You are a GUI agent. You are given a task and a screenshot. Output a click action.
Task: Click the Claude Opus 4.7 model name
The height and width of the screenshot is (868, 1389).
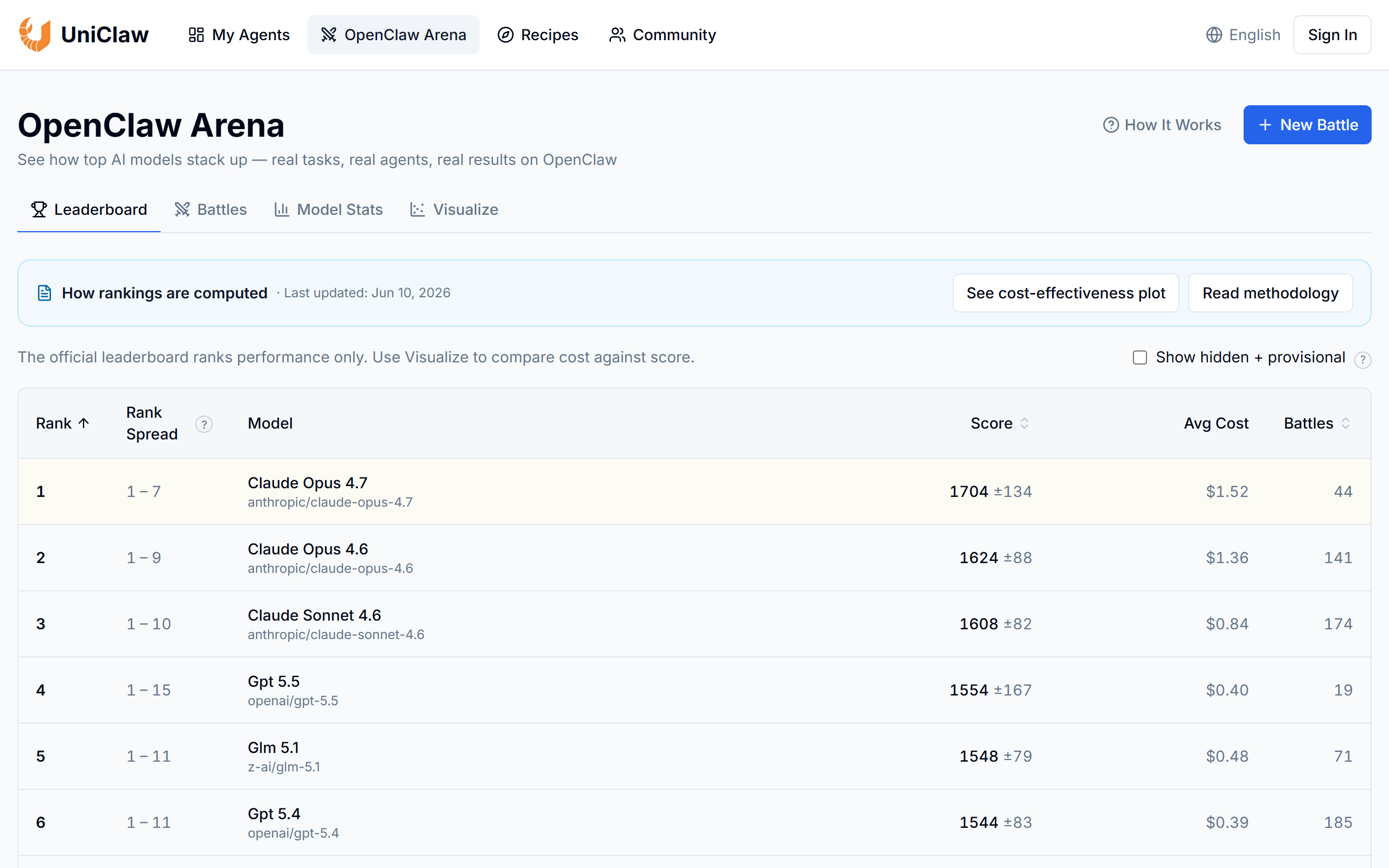[x=308, y=483]
